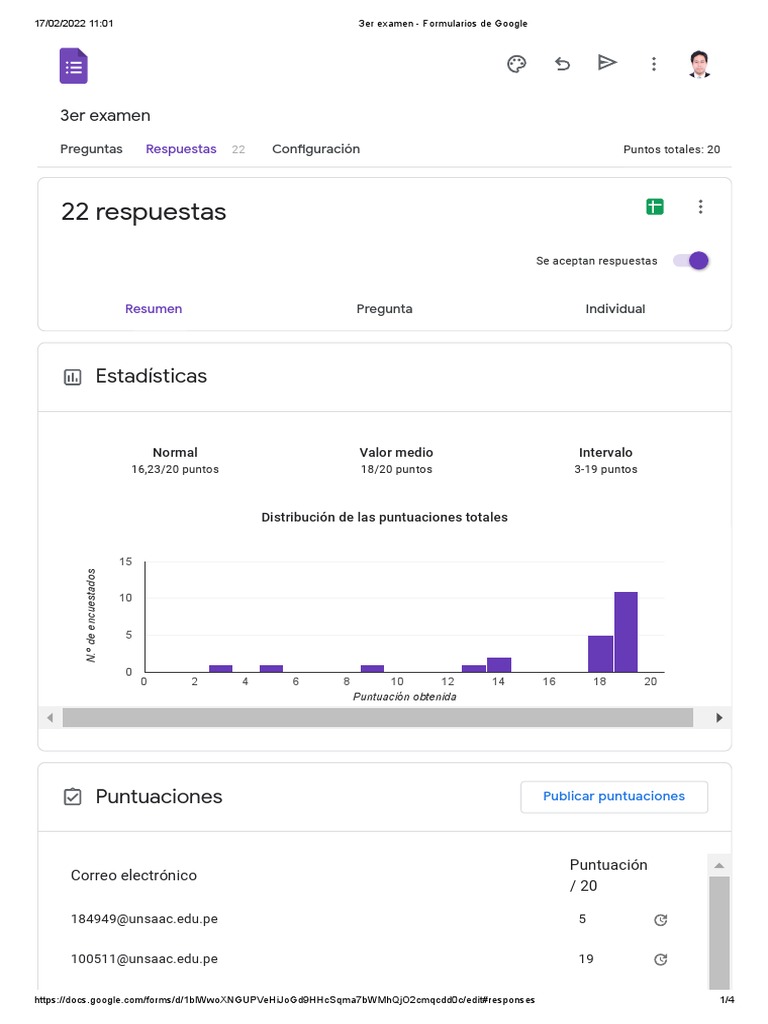Screen dimensions: 768x1024
Task: Click the Send paper plane icon
Action: pos(607,63)
